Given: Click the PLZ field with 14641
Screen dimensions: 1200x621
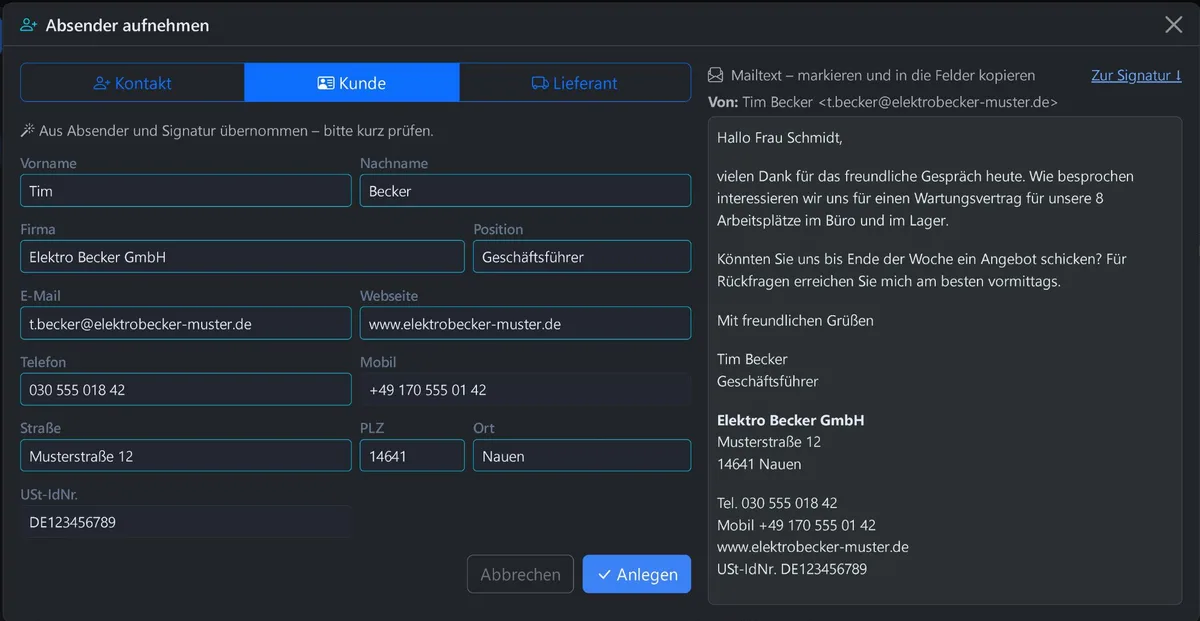Looking at the screenshot, I should pyautogui.click(x=412, y=456).
